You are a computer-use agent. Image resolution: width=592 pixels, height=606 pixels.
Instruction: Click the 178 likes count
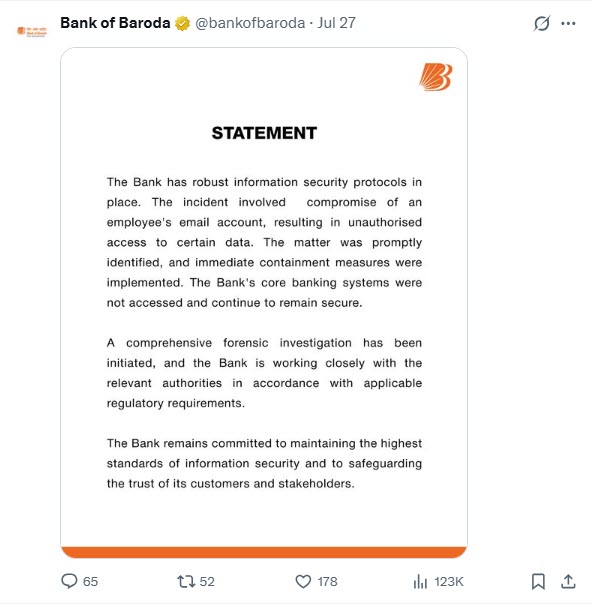click(x=327, y=582)
